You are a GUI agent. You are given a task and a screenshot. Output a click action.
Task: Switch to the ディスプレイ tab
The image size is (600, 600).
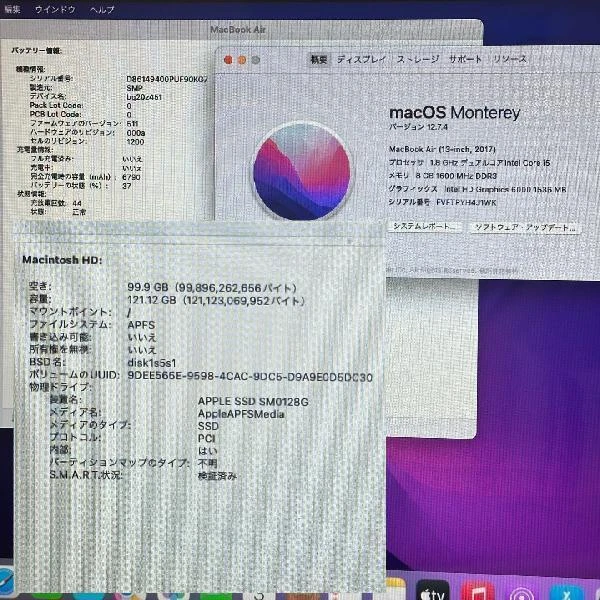pos(361,59)
